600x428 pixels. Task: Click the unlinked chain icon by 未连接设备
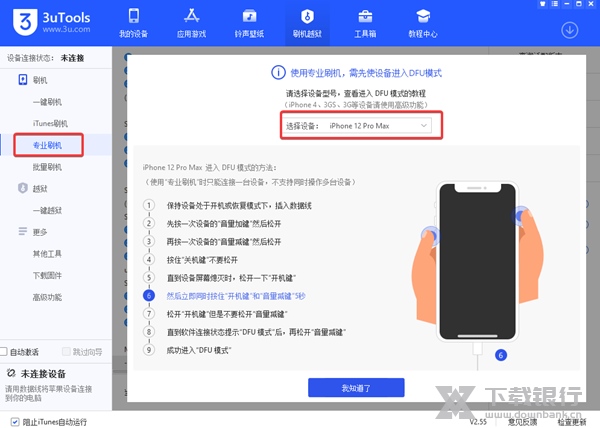11,373
